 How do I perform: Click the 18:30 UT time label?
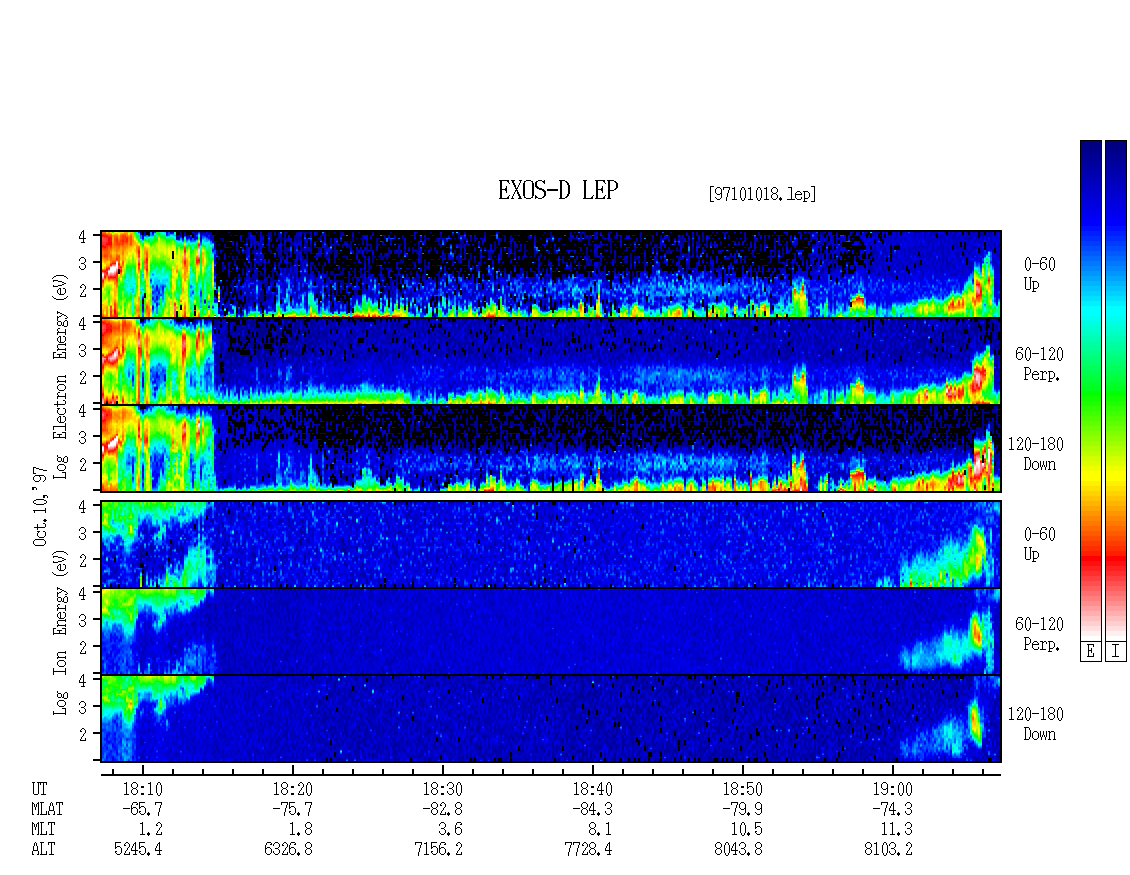coord(442,789)
